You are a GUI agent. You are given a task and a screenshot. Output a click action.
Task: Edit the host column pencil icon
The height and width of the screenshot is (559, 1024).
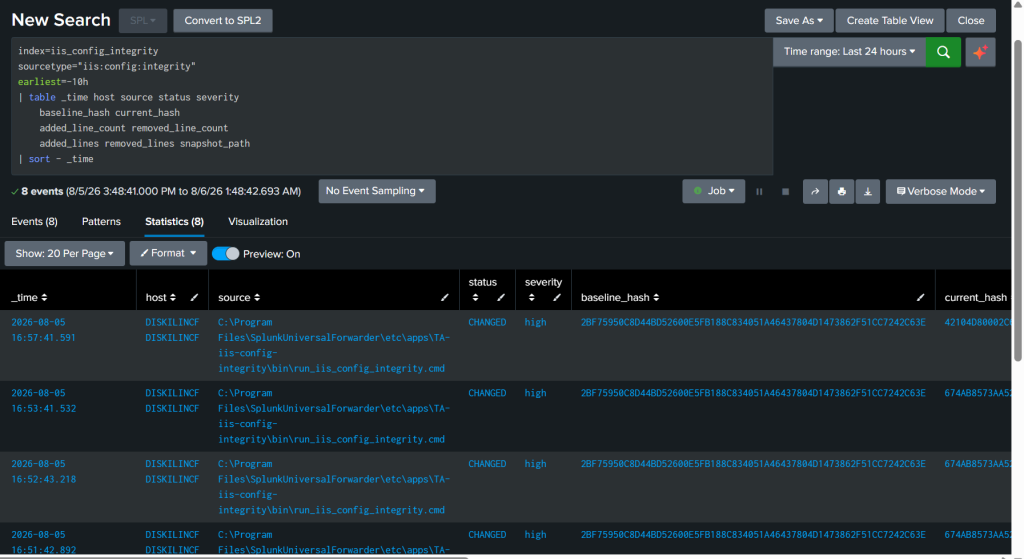coord(194,297)
